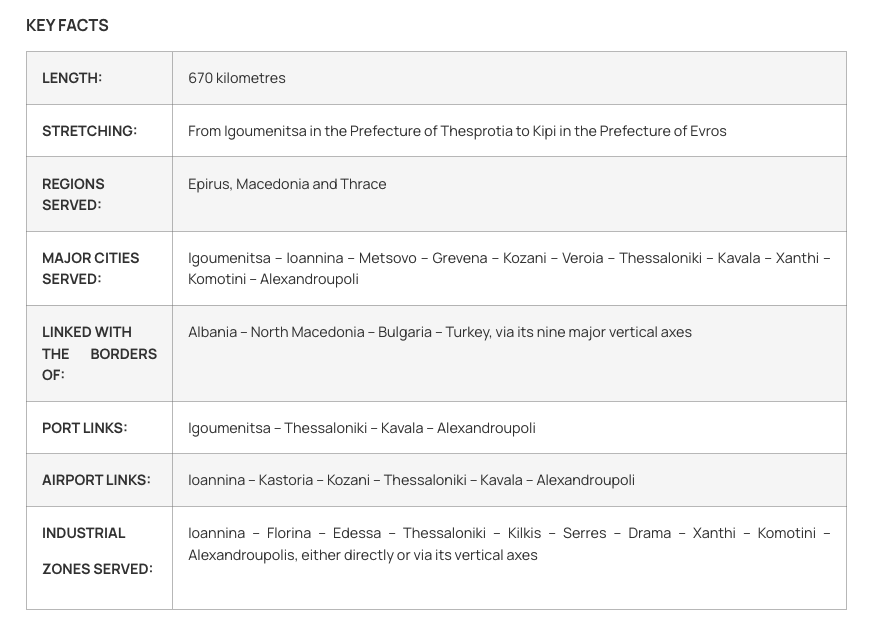The height and width of the screenshot is (633, 875).
Task: Click the LINKED WITH THE BORDERS OF label
Action: point(99,353)
